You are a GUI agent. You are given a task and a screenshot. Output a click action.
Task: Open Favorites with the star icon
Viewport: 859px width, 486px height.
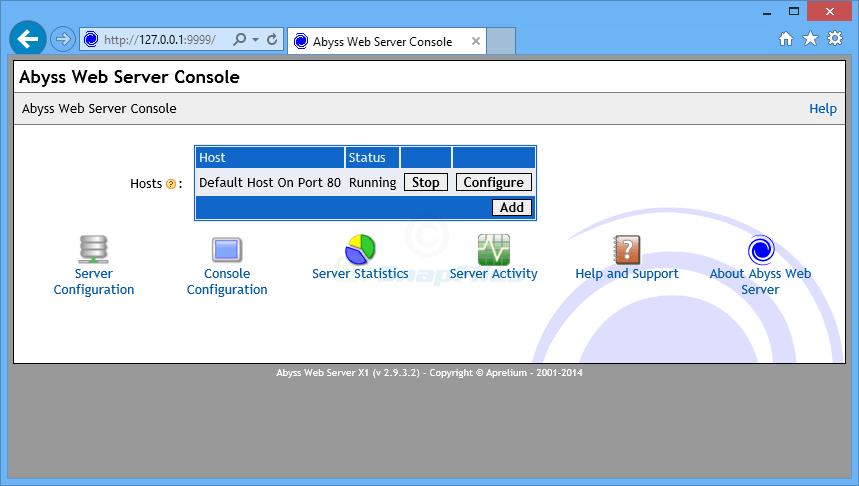click(810, 38)
